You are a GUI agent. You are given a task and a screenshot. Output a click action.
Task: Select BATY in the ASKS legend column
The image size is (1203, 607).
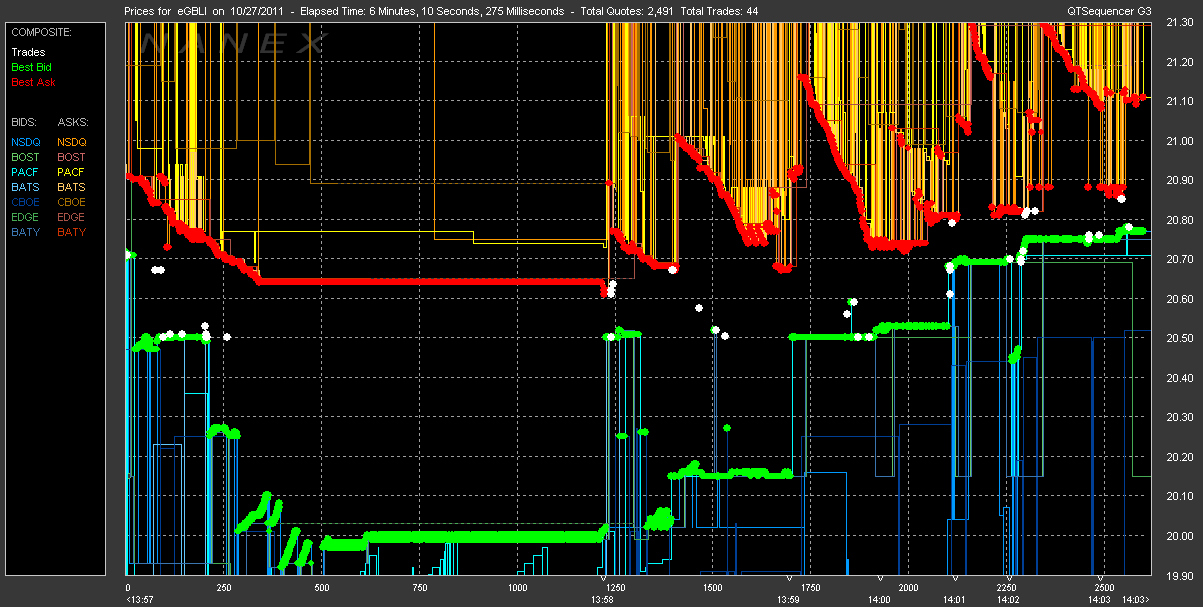pos(72,232)
